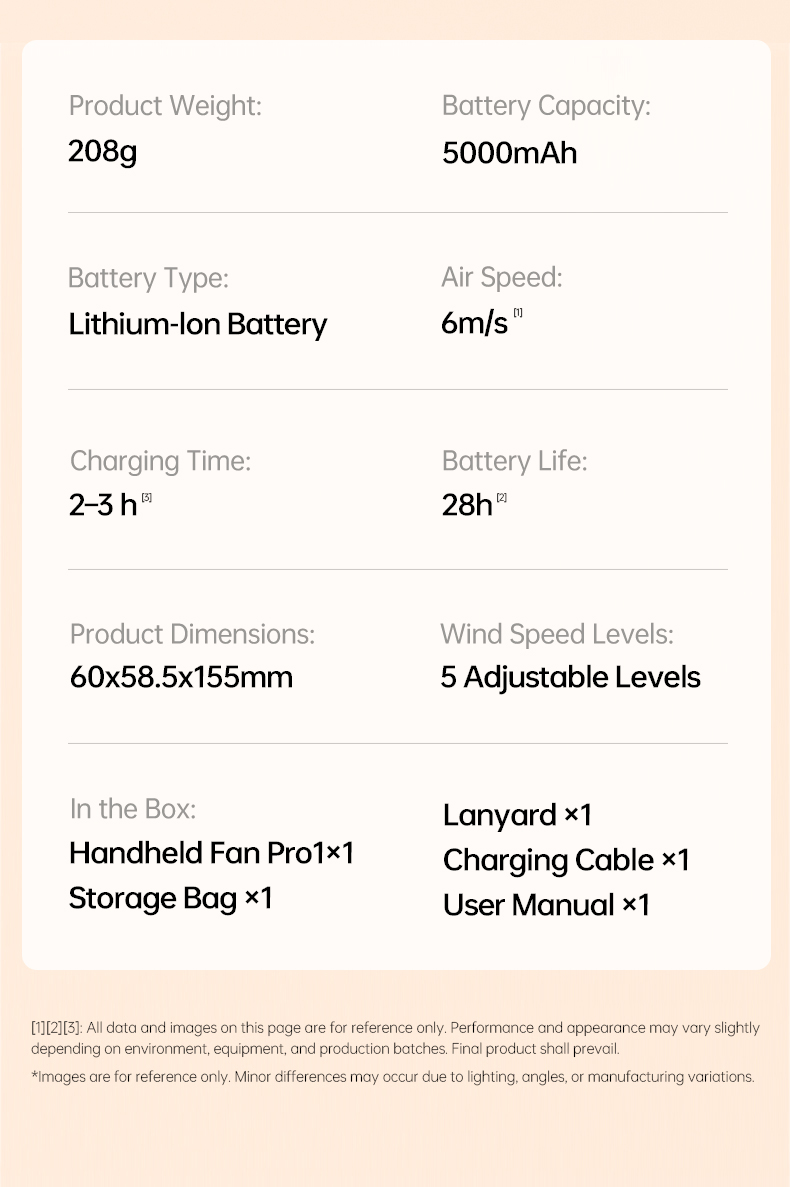Click the [1][2][3] disclaimer note

395,1038
